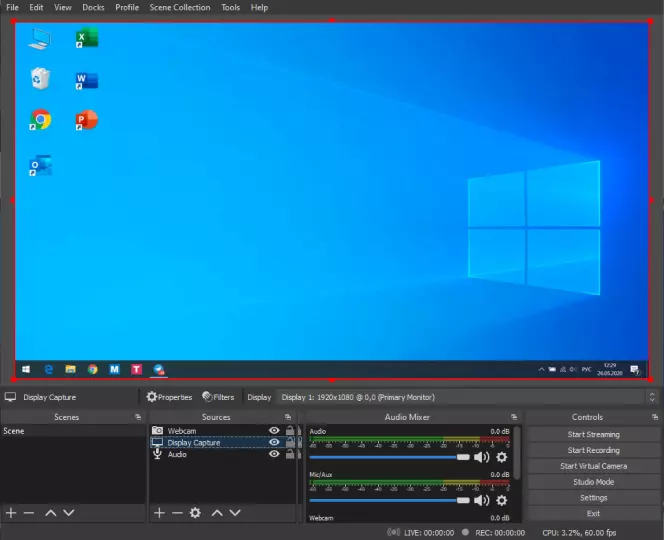The image size is (664, 540).
Task: Undock the Controls panel
Action: (655, 417)
